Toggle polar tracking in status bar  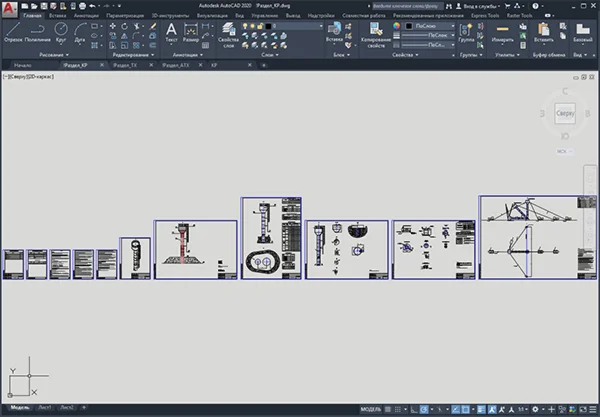pos(424,409)
